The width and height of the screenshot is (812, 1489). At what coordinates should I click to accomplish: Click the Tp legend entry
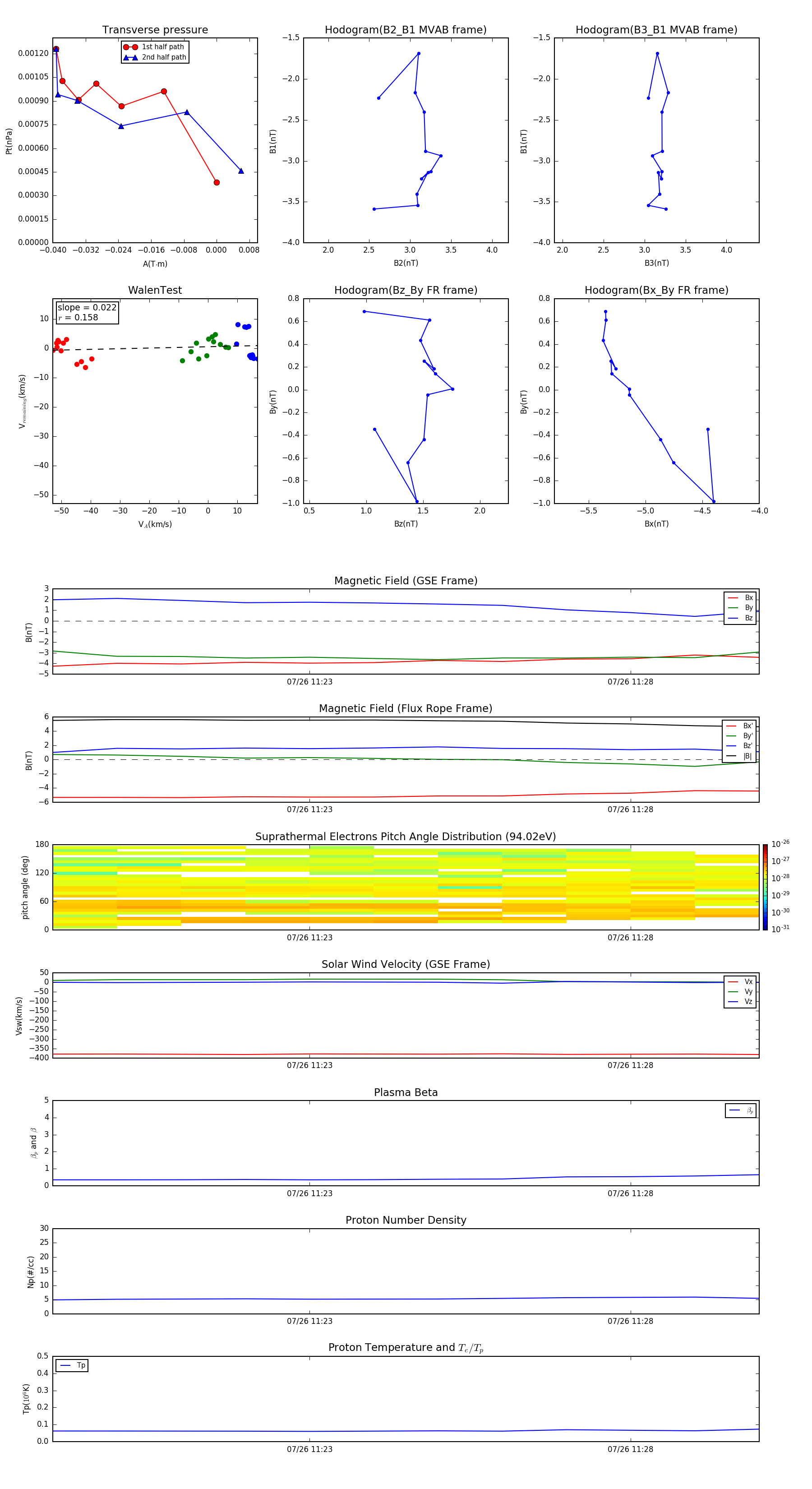point(72,1365)
